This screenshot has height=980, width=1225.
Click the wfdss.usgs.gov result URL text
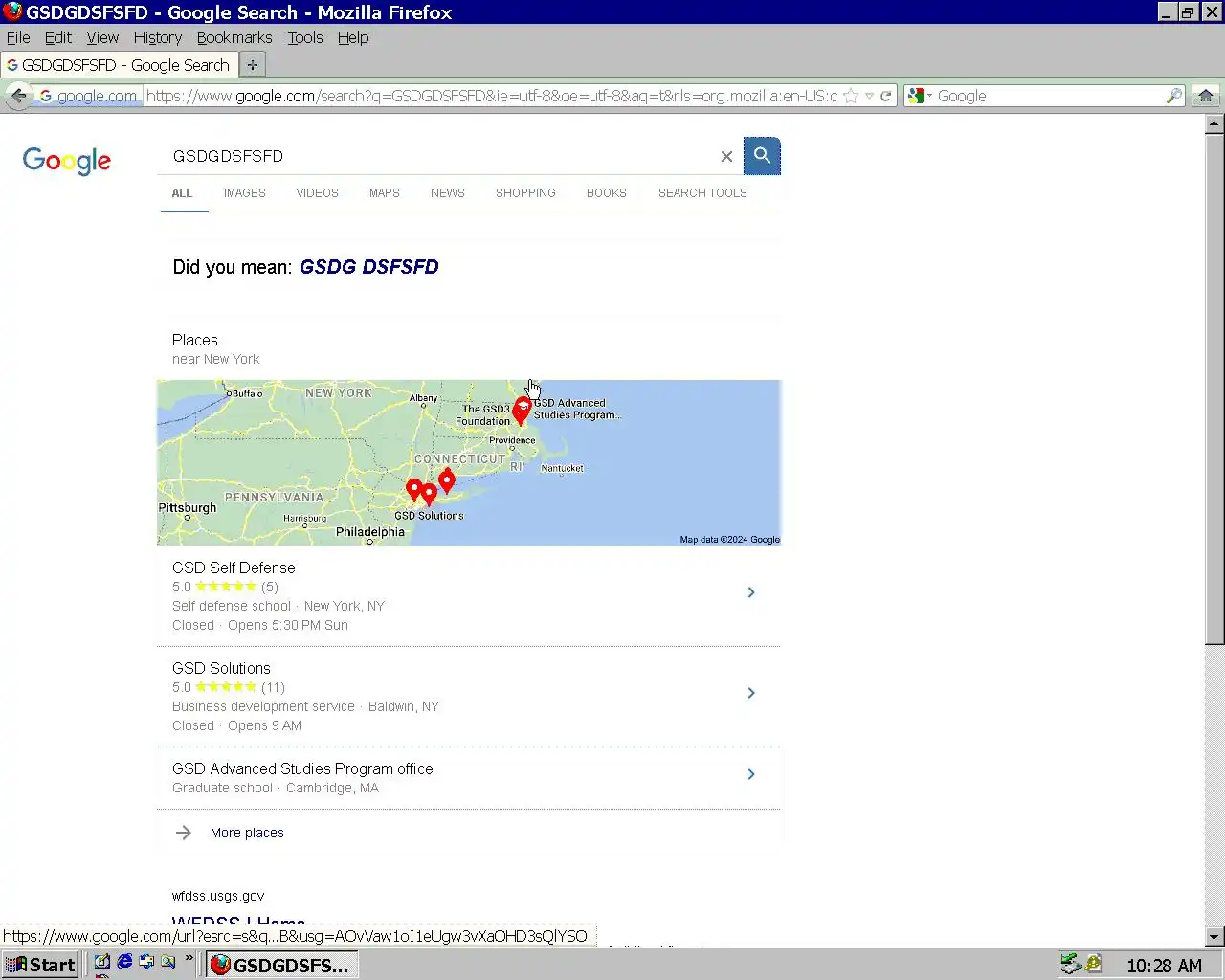coord(218,896)
